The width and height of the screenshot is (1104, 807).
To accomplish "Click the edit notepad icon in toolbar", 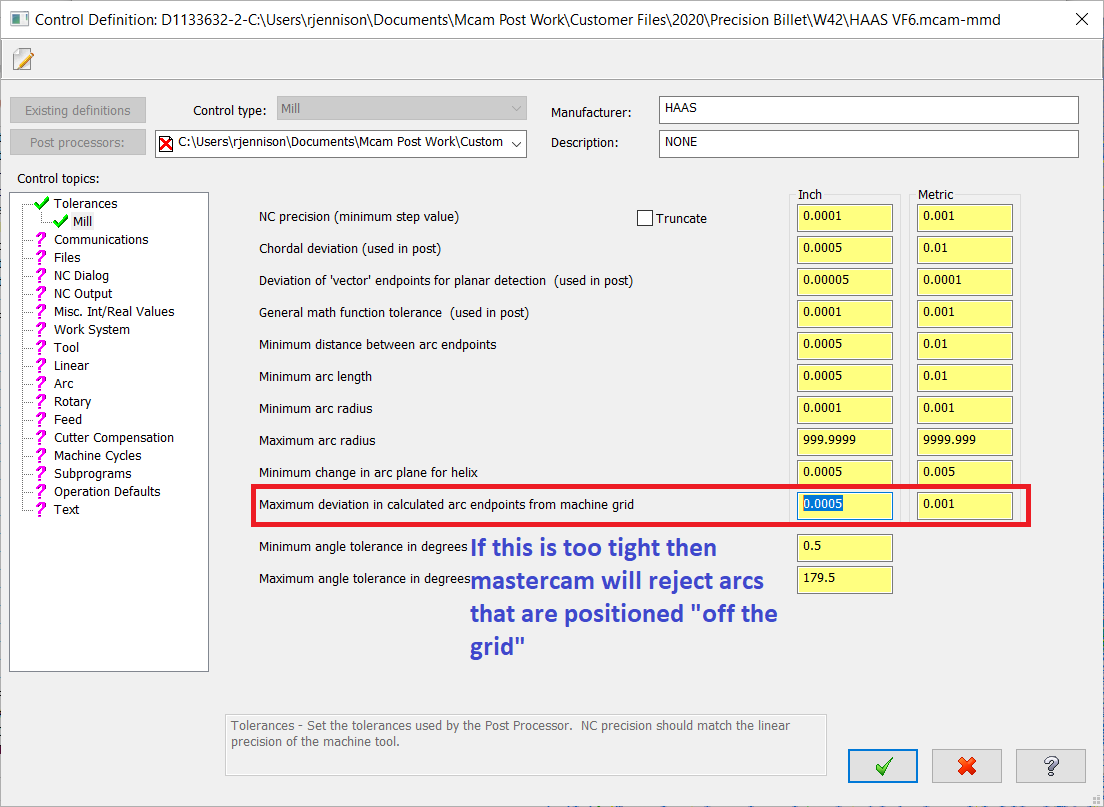I will click(23, 60).
